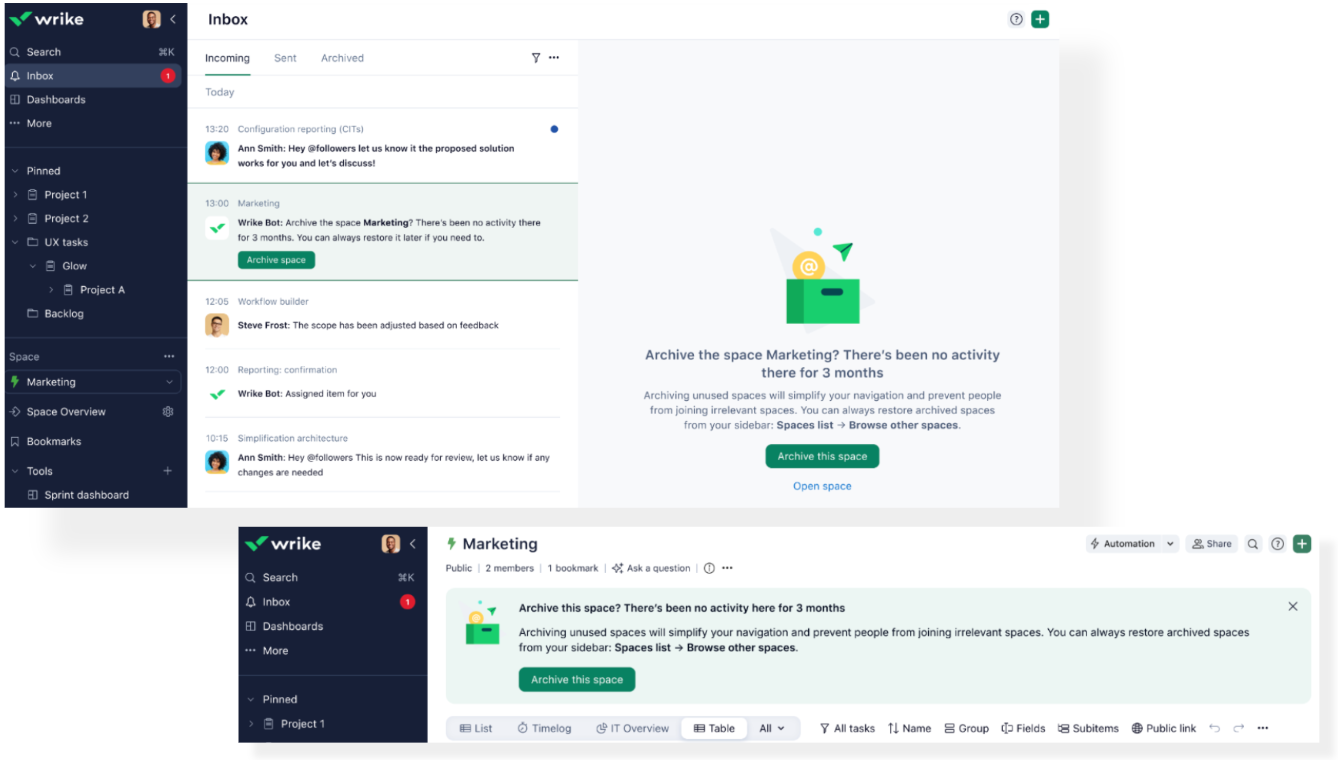Collapse the sidebar in the Inbox window
This screenshot has height=760, width=1338.
(173, 19)
